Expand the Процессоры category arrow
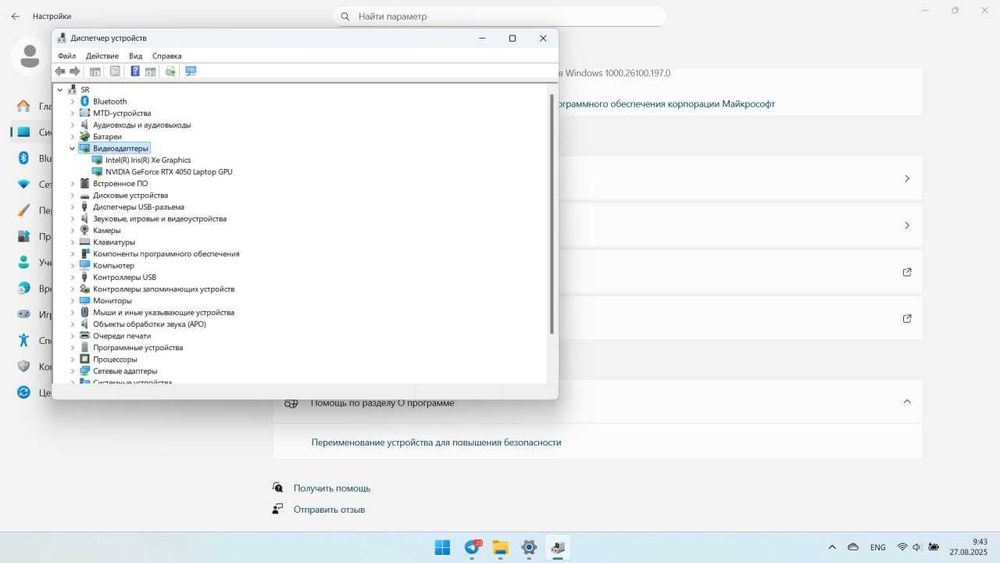This screenshot has width=1000, height=563. point(72,359)
